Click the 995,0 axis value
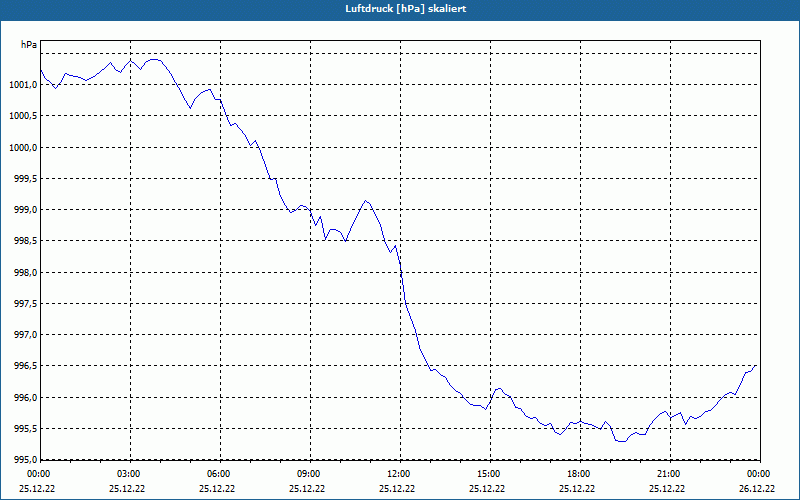 [26, 460]
